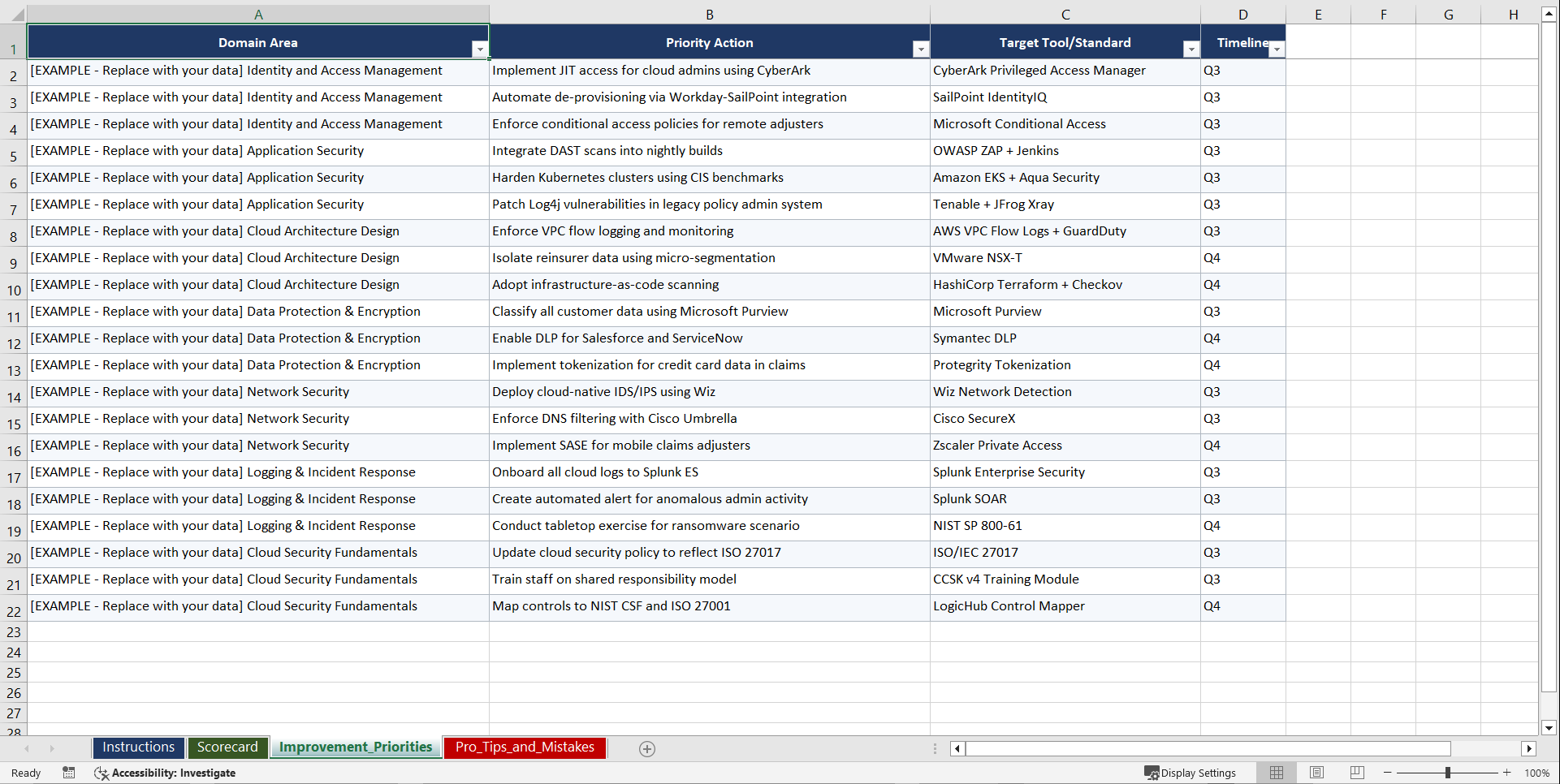The image size is (1560, 784).
Task: Switch to the Scorecard sheet tab
Action: (x=227, y=747)
